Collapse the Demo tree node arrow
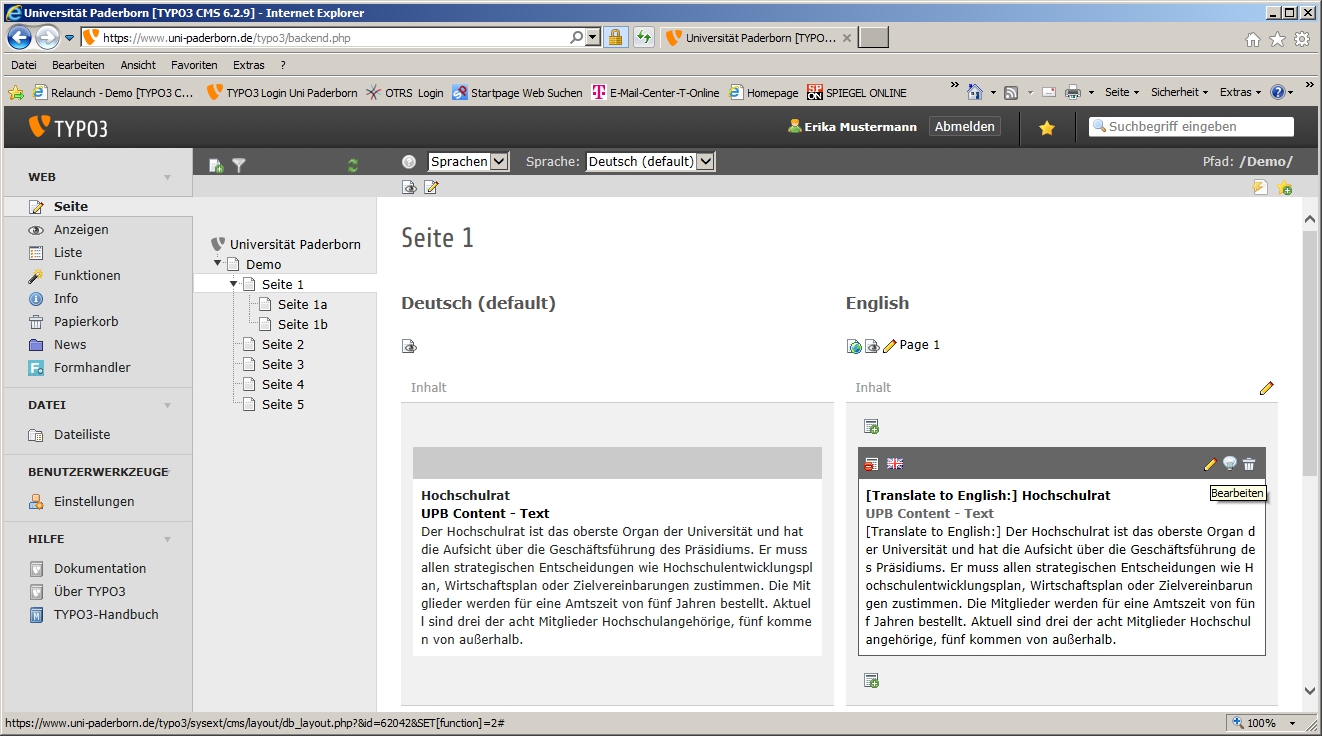The height and width of the screenshot is (736, 1322). tap(217, 263)
